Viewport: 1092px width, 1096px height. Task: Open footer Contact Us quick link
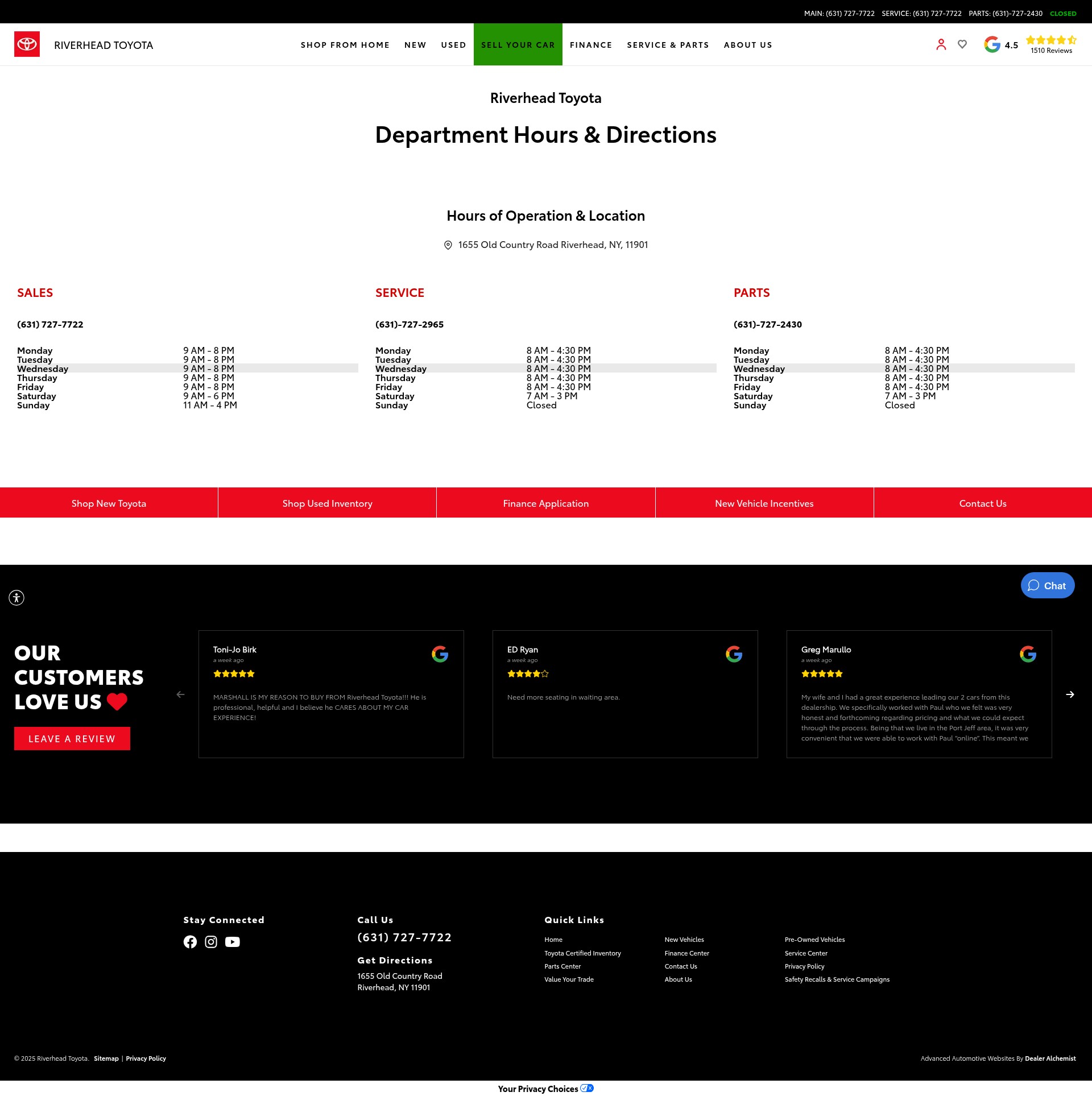[681, 966]
